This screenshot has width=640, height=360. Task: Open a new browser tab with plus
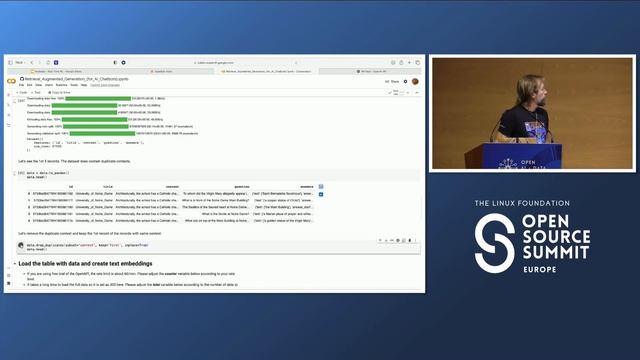click(x=409, y=62)
